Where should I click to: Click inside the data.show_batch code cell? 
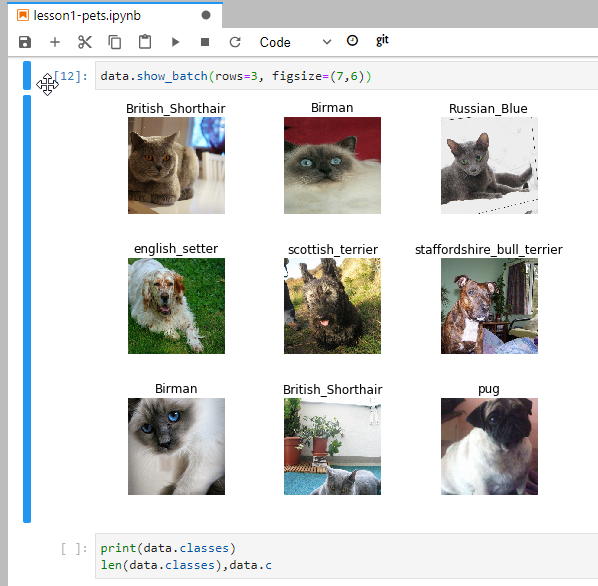coord(346,76)
